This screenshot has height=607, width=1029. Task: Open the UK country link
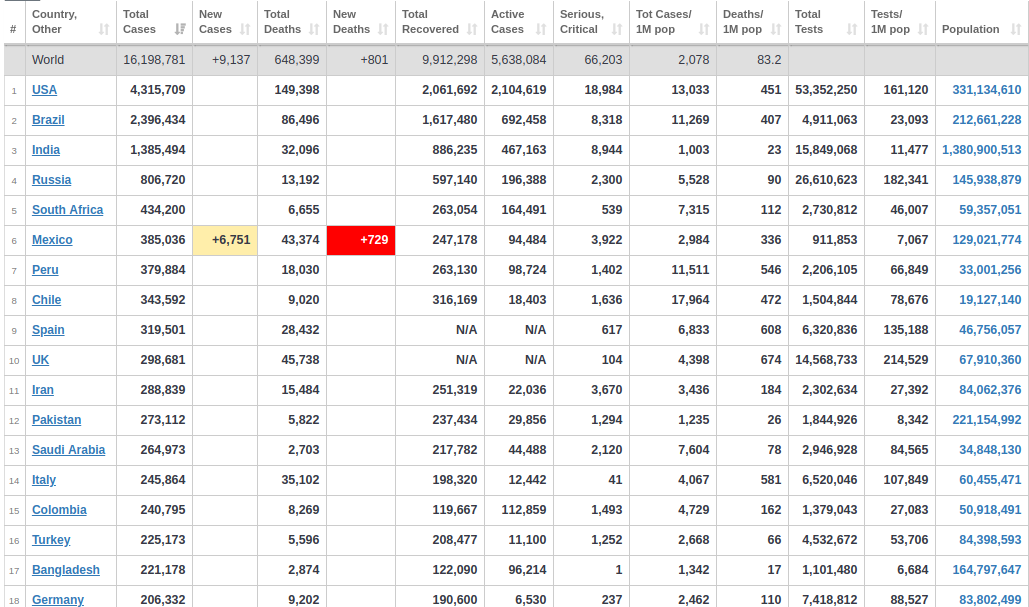click(x=41, y=360)
